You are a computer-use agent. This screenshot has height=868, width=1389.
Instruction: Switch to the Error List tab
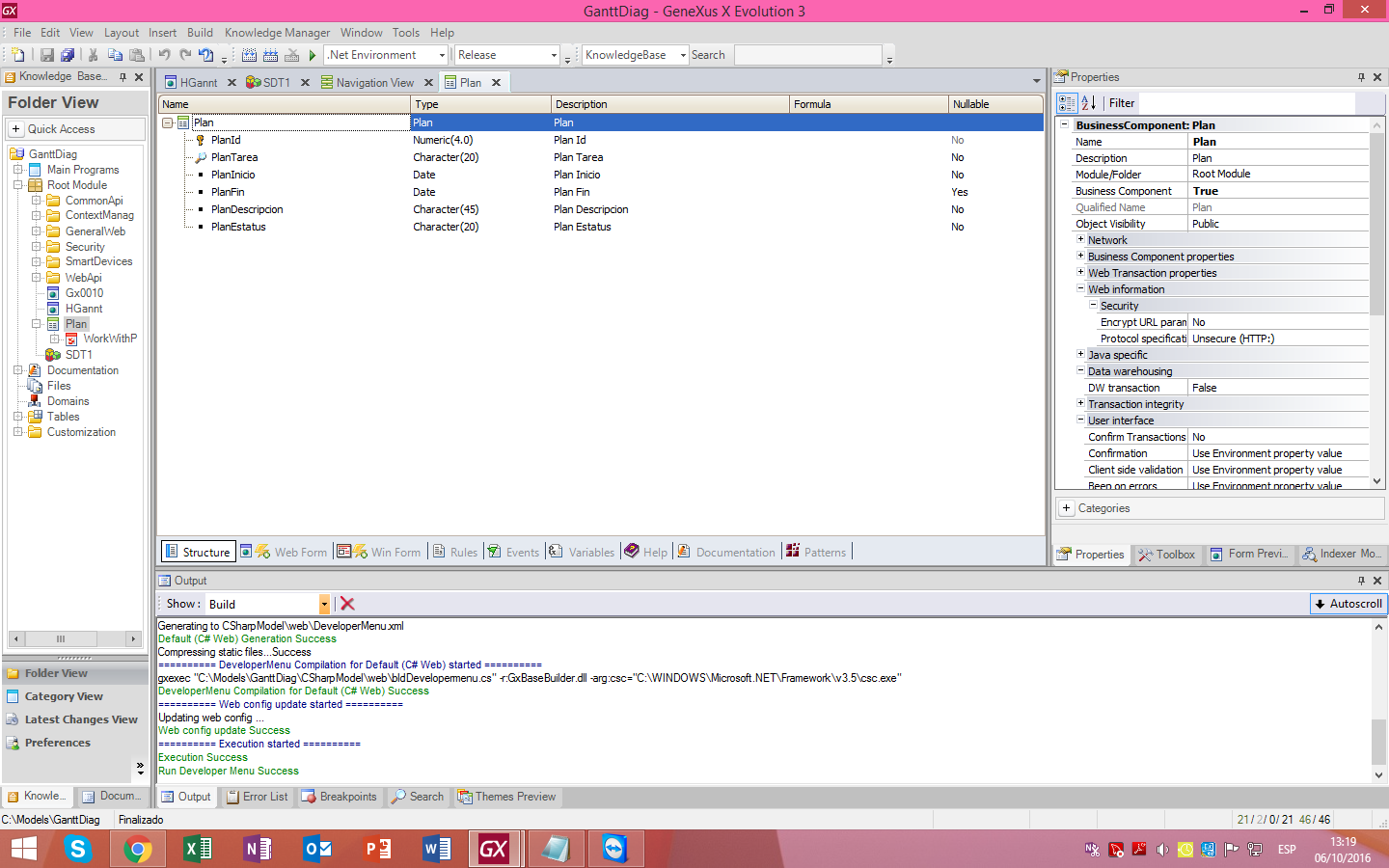257,797
